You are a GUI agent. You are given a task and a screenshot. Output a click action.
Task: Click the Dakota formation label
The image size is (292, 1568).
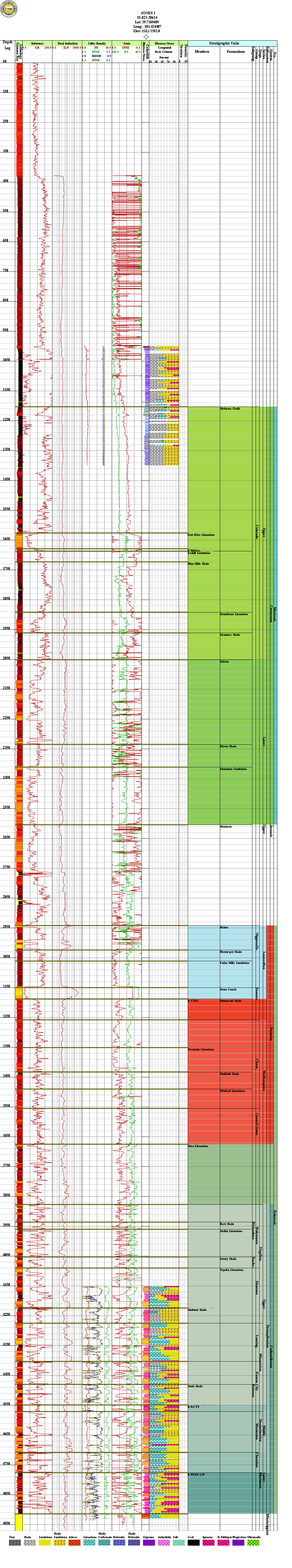tap(224, 662)
